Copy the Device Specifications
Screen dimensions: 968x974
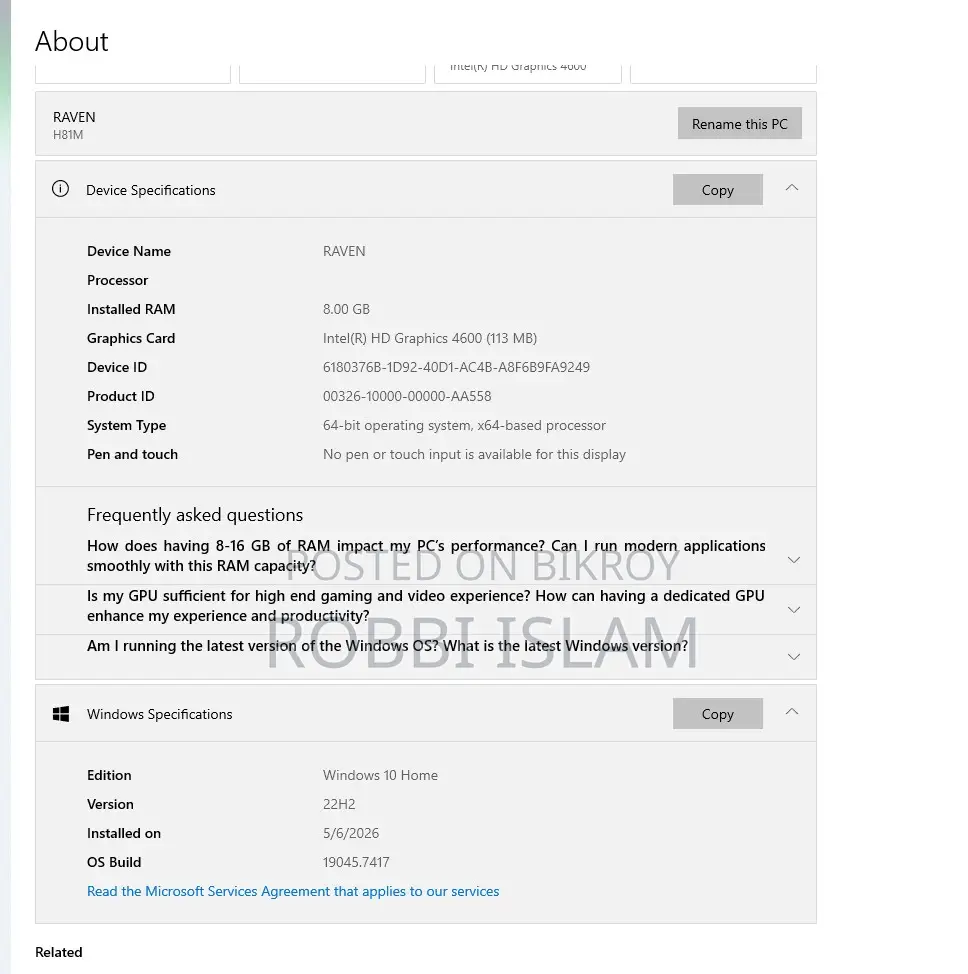pos(718,190)
